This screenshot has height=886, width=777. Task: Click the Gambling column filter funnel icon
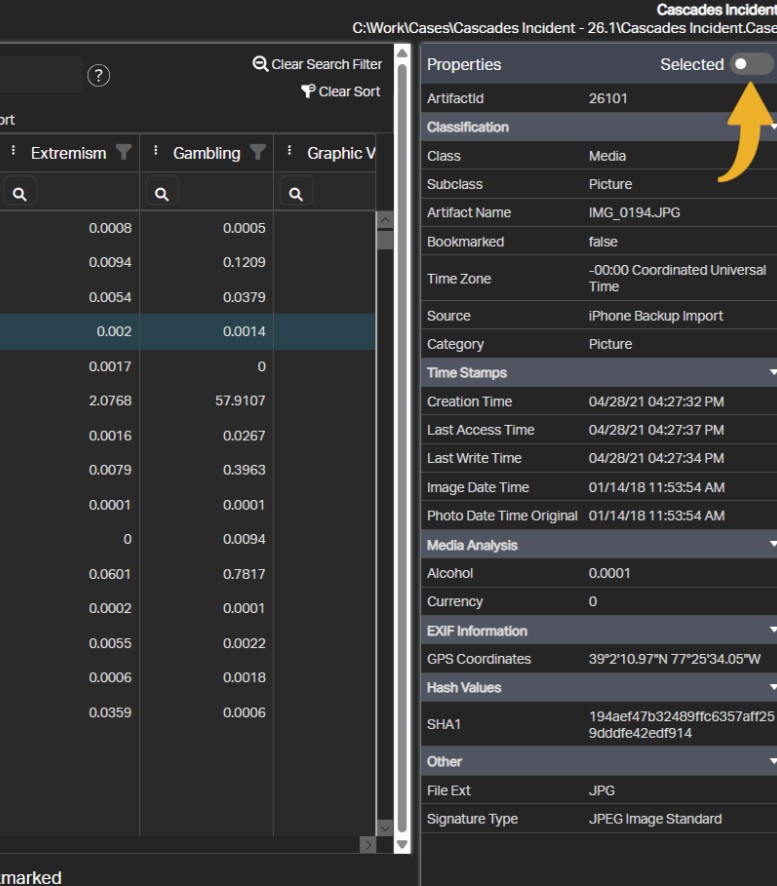click(x=257, y=152)
